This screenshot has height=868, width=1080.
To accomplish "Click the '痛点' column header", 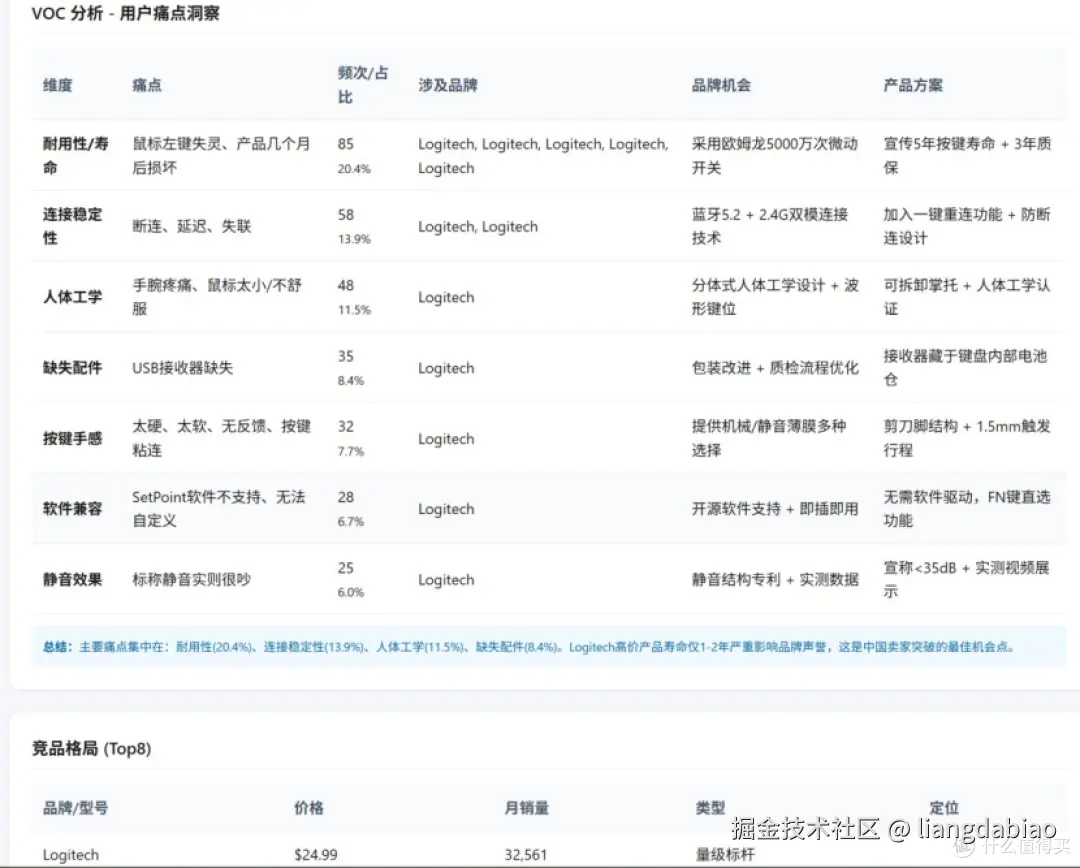I will [x=147, y=85].
